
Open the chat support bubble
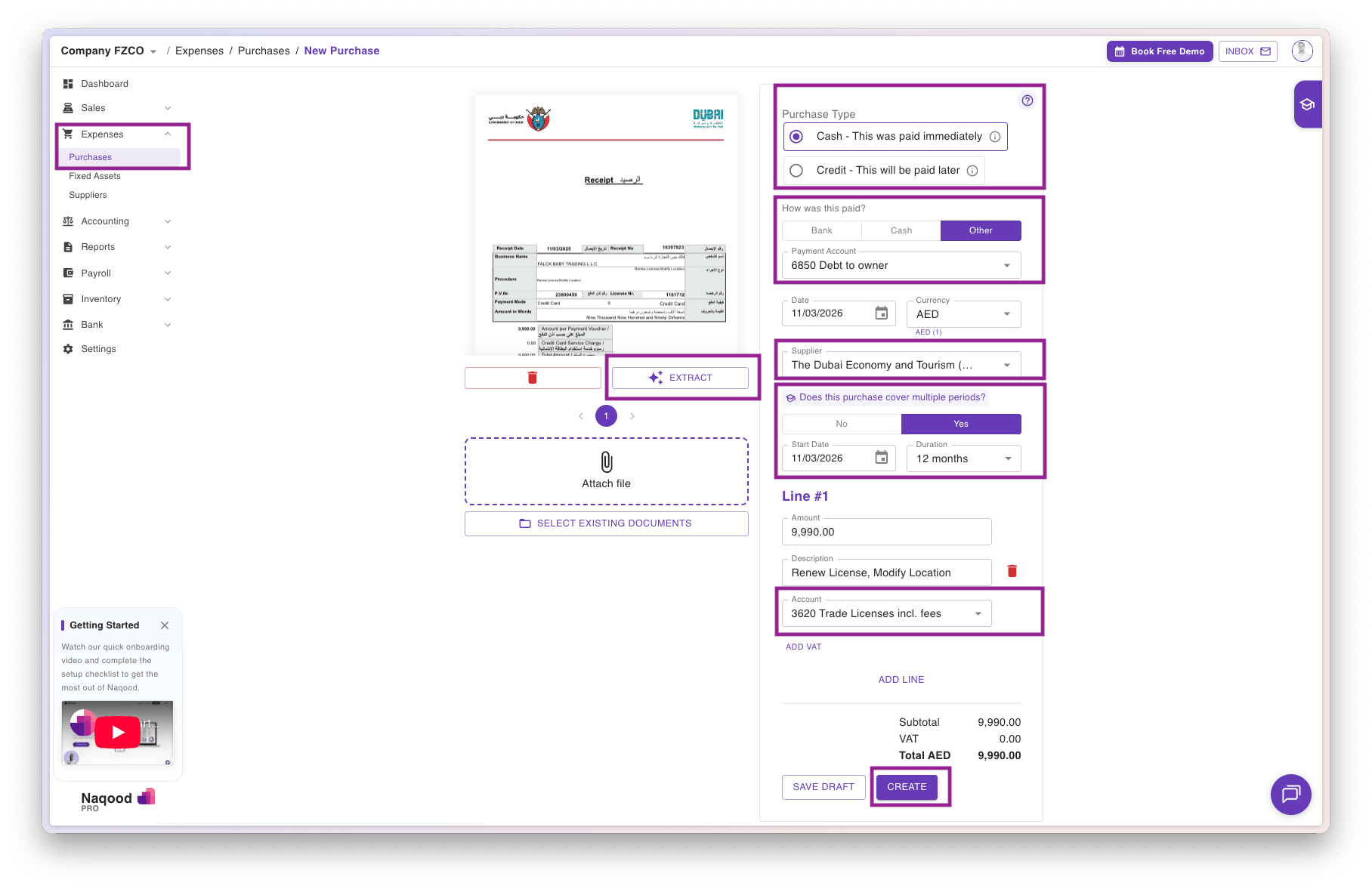[1290, 794]
